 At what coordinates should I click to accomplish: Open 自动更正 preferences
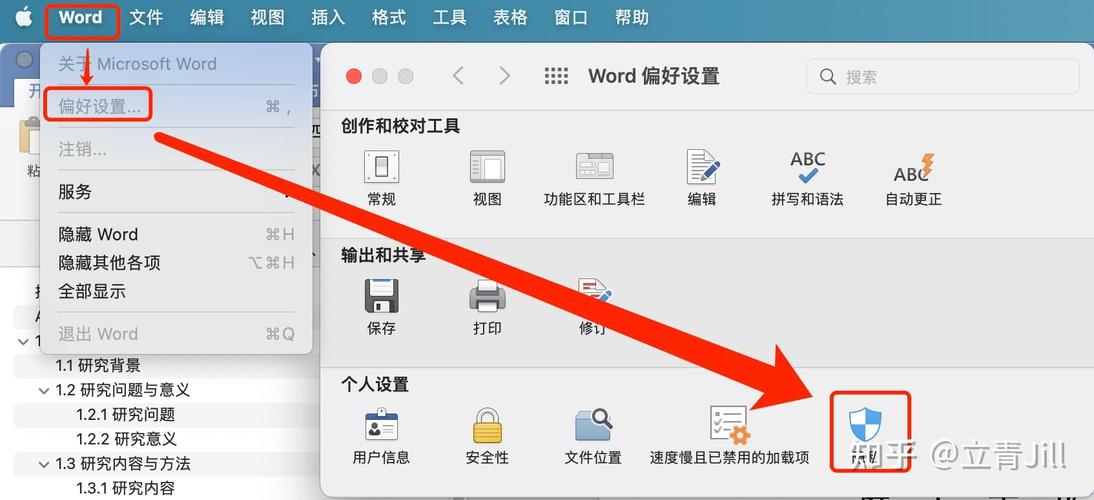913,167
